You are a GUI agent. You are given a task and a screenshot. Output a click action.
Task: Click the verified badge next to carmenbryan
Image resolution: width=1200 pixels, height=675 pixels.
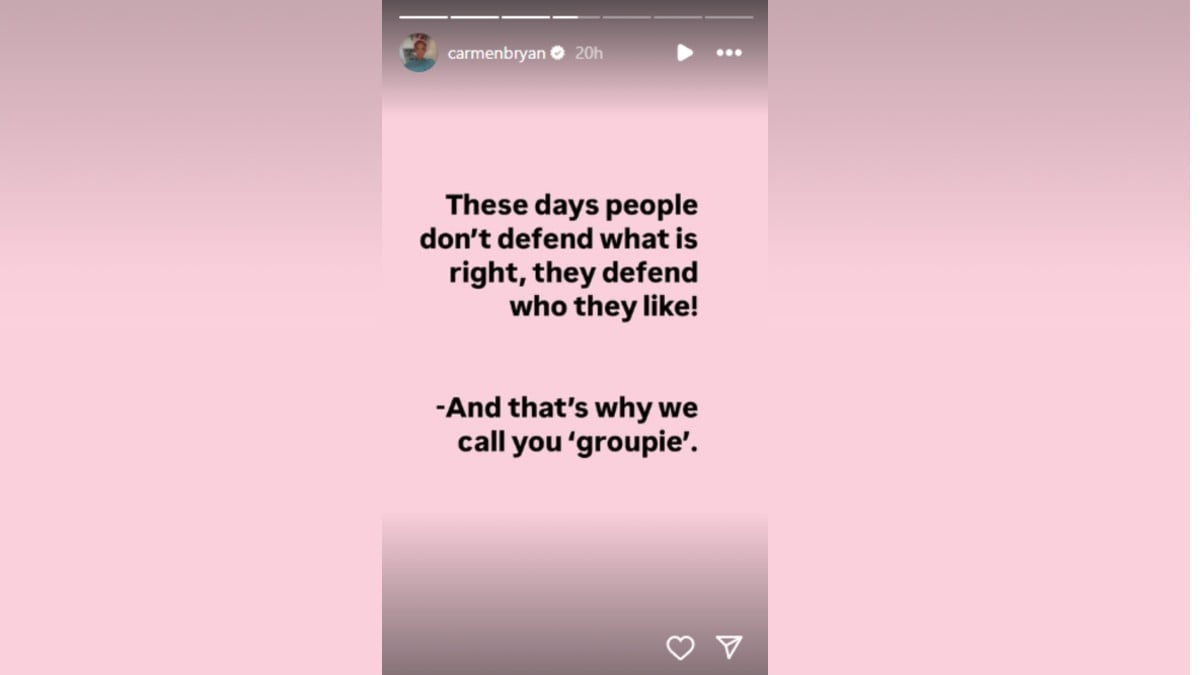(558, 53)
